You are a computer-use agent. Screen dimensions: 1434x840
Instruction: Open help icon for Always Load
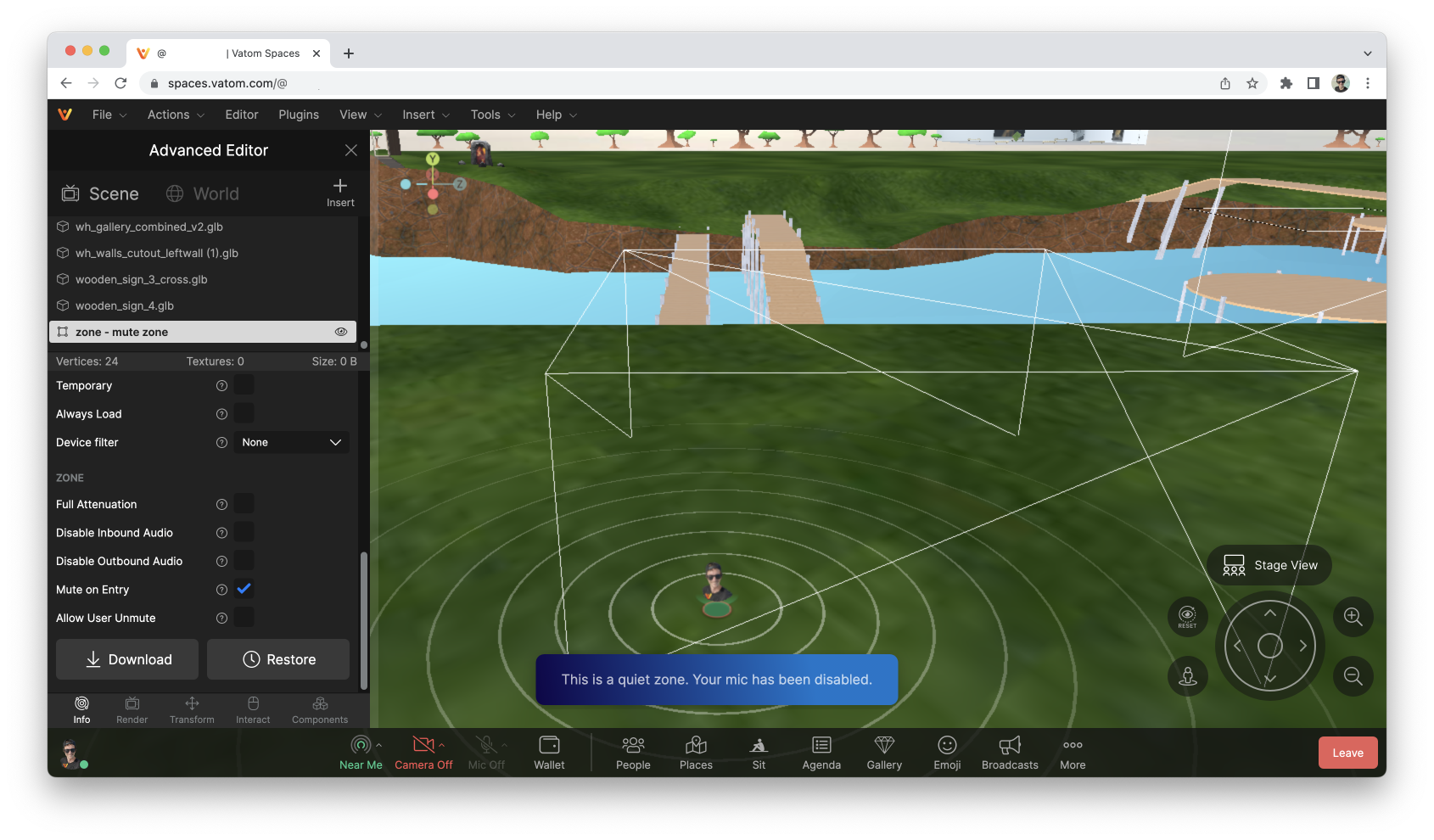(x=221, y=414)
